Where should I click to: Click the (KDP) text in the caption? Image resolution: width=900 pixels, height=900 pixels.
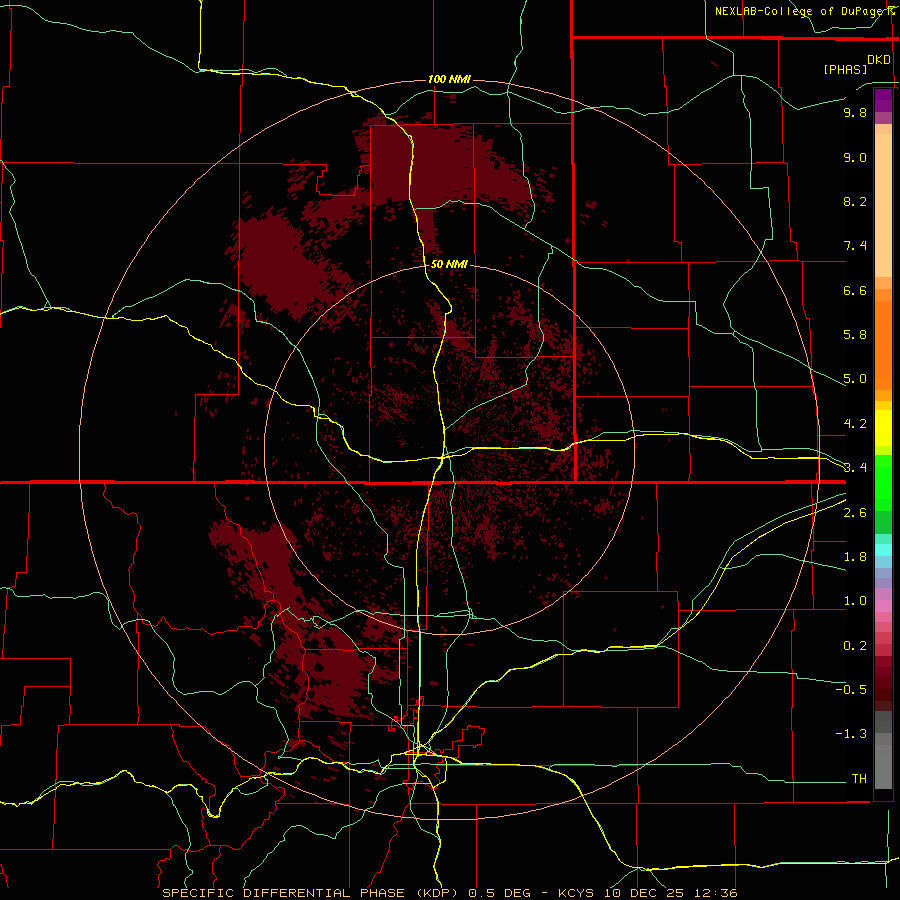point(437,893)
